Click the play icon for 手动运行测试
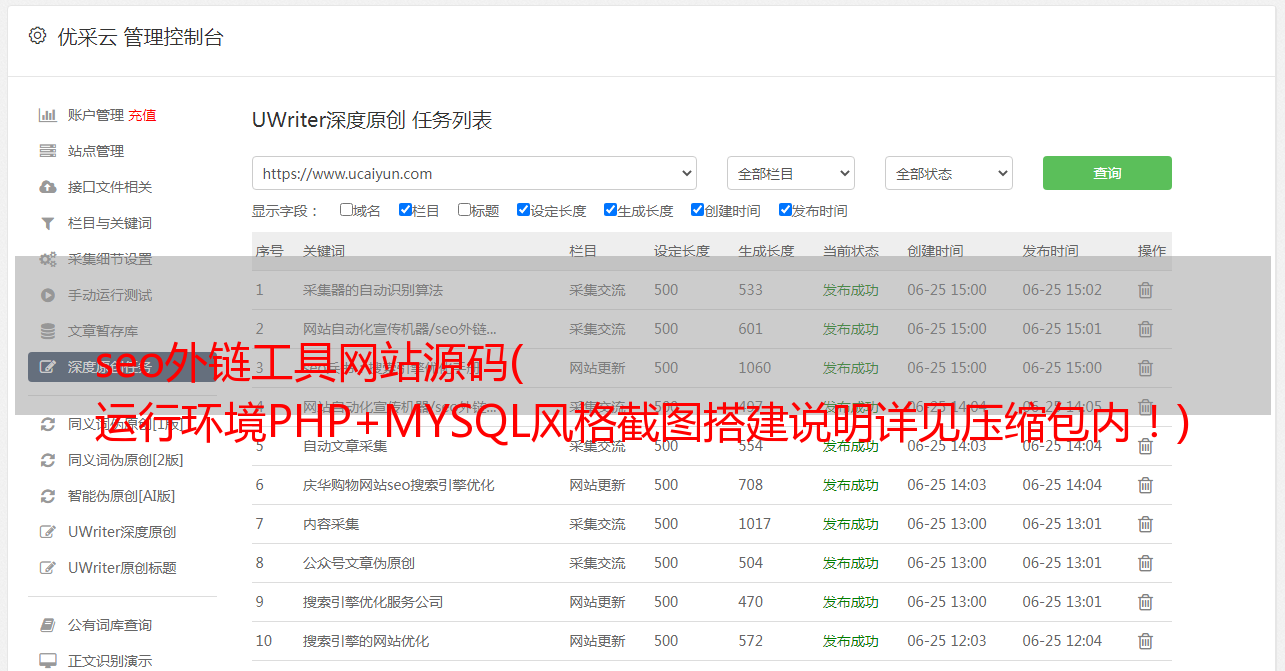Screen dimensions: 1285x671 tap(47, 295)
